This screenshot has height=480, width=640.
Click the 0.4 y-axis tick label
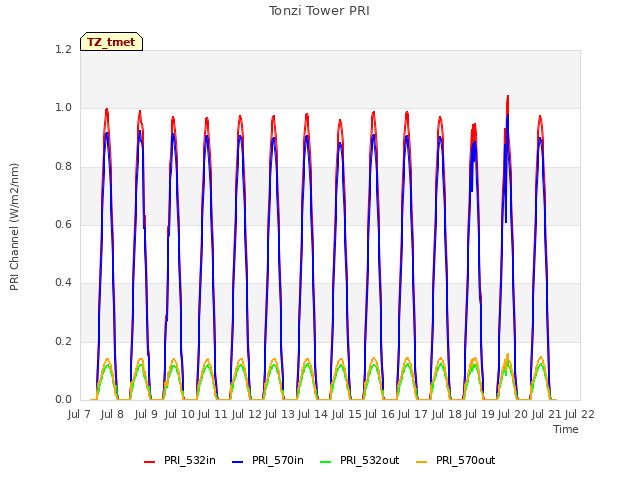pos(63,282)
